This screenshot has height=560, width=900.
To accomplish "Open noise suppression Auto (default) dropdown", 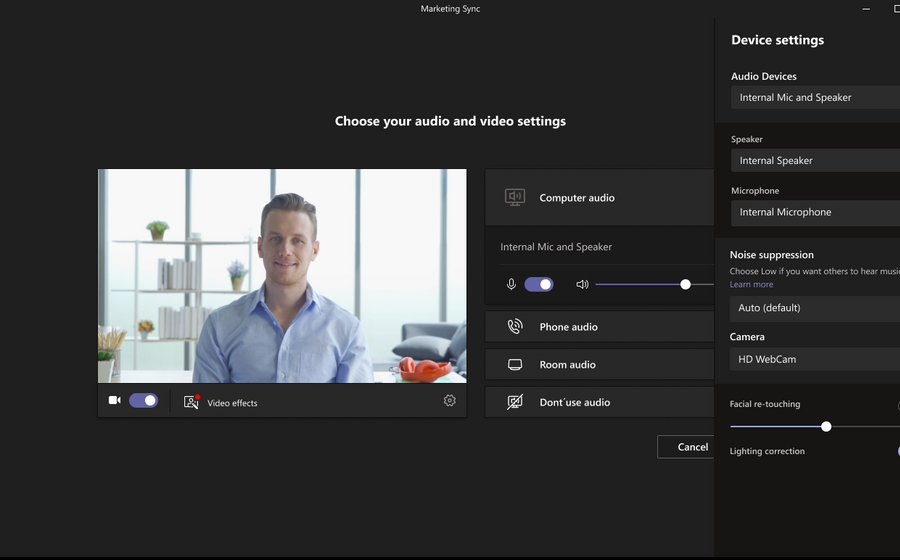I will [x=814, y=308].
